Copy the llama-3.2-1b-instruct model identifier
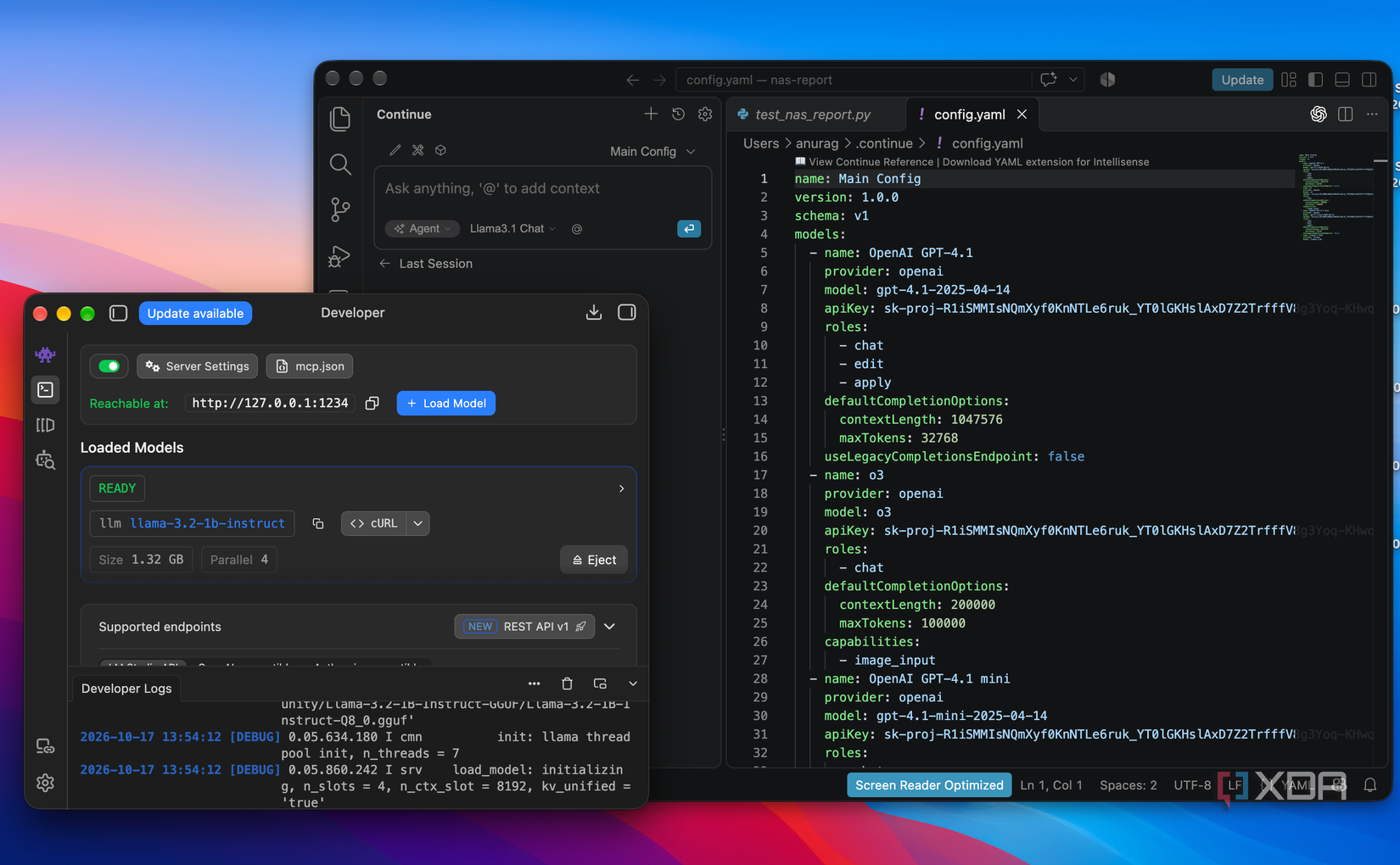 coord(318,524)
